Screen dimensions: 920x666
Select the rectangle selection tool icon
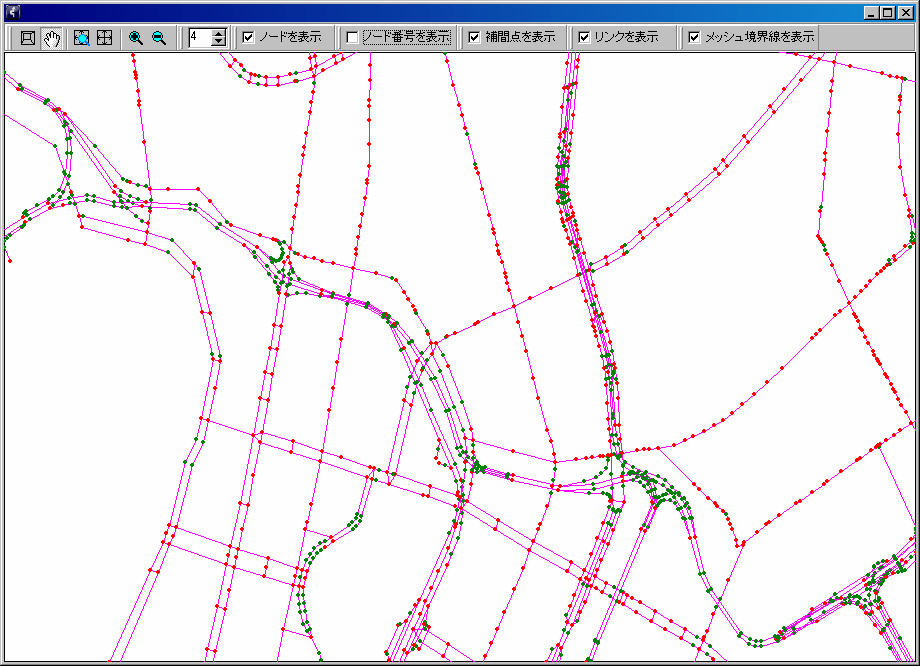[x=28, y=37]
